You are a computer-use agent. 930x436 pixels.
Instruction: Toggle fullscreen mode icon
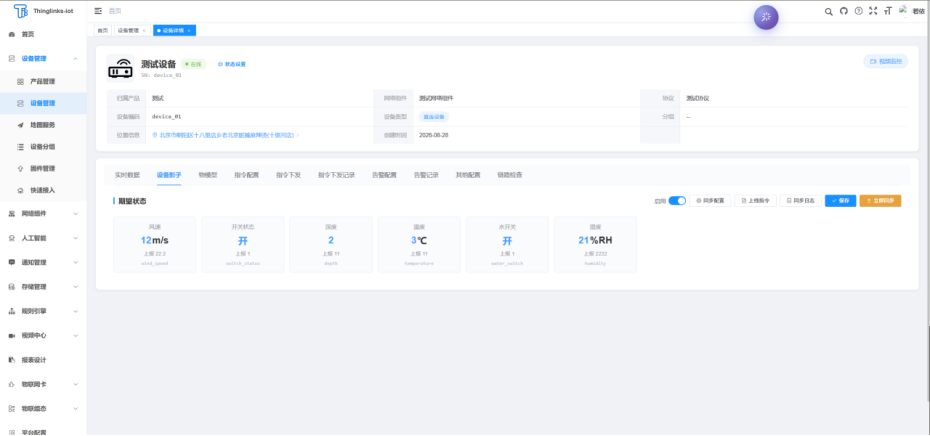tap(872, 11)
